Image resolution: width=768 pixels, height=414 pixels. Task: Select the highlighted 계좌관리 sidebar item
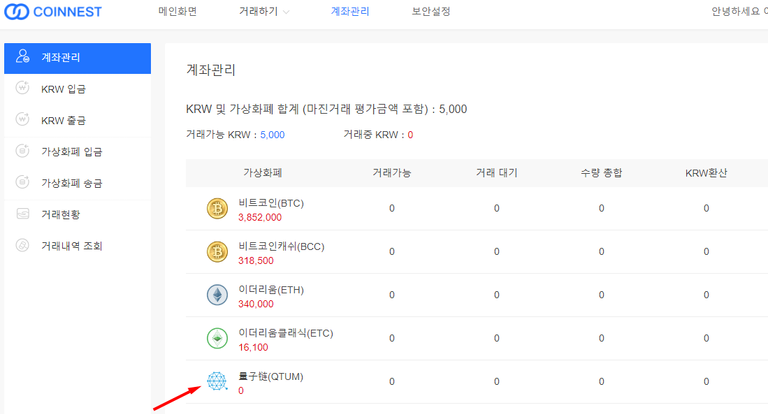(x=77, y=58)
